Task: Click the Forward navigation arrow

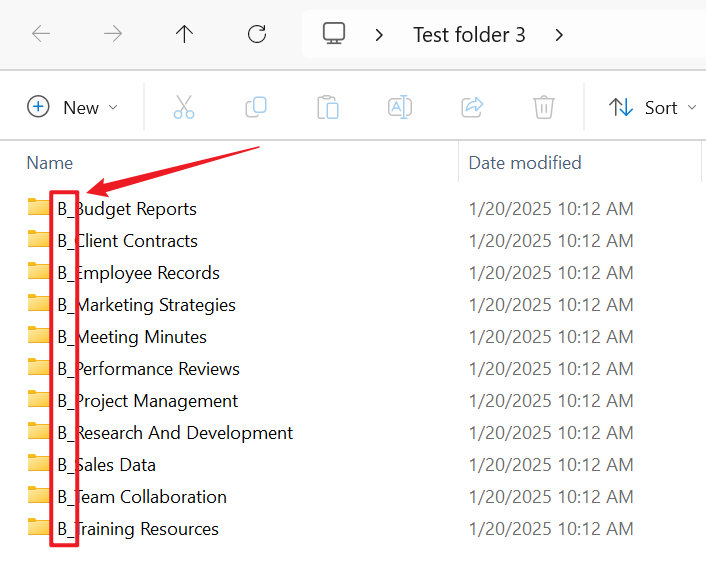Action: pos(113,34)
